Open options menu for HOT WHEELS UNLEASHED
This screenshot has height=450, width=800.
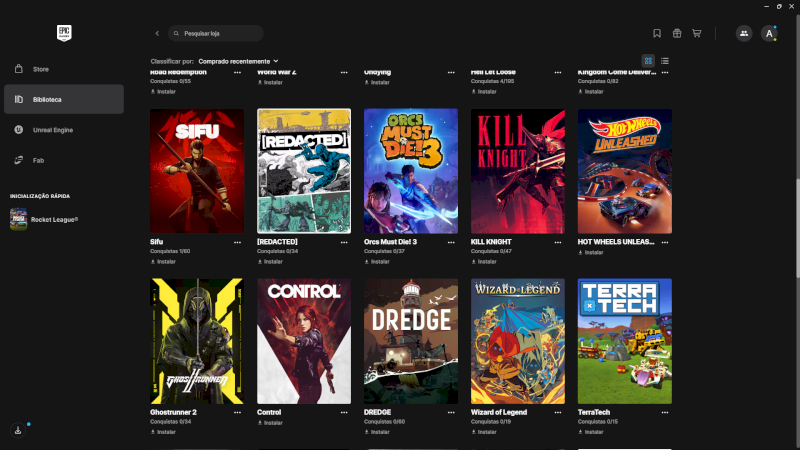pos(665,242)
